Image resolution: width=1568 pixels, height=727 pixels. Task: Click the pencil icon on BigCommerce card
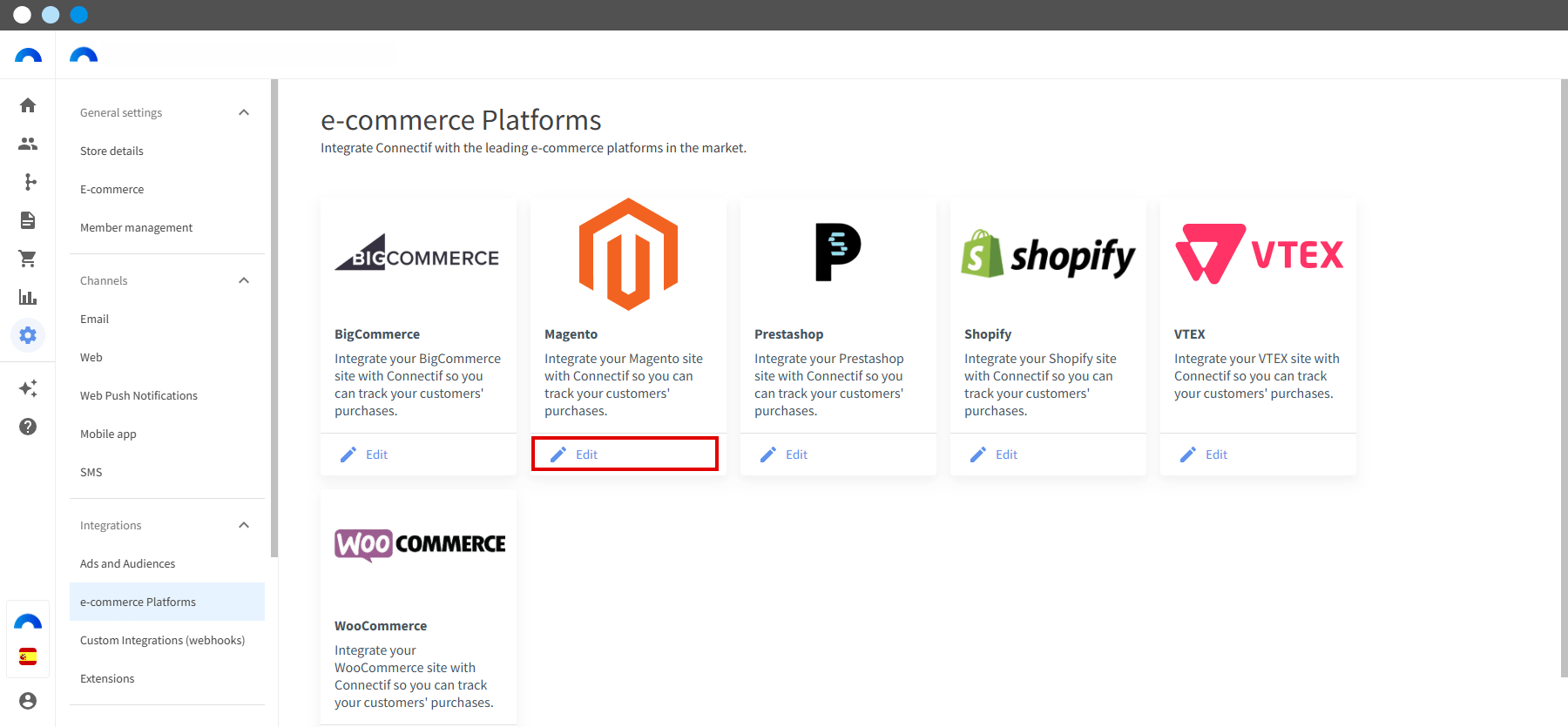pos(348,454)
